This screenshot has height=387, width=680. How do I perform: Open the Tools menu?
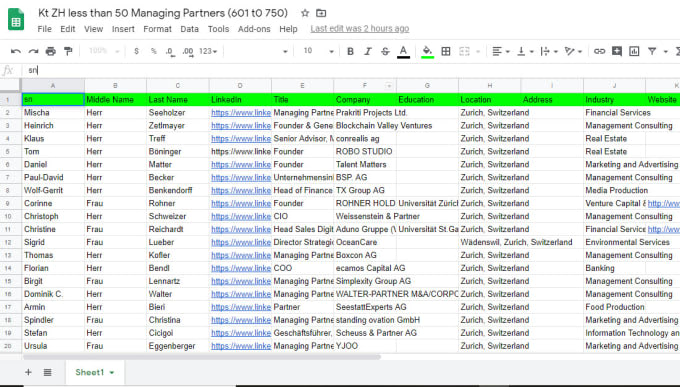[x=218, y=29]
